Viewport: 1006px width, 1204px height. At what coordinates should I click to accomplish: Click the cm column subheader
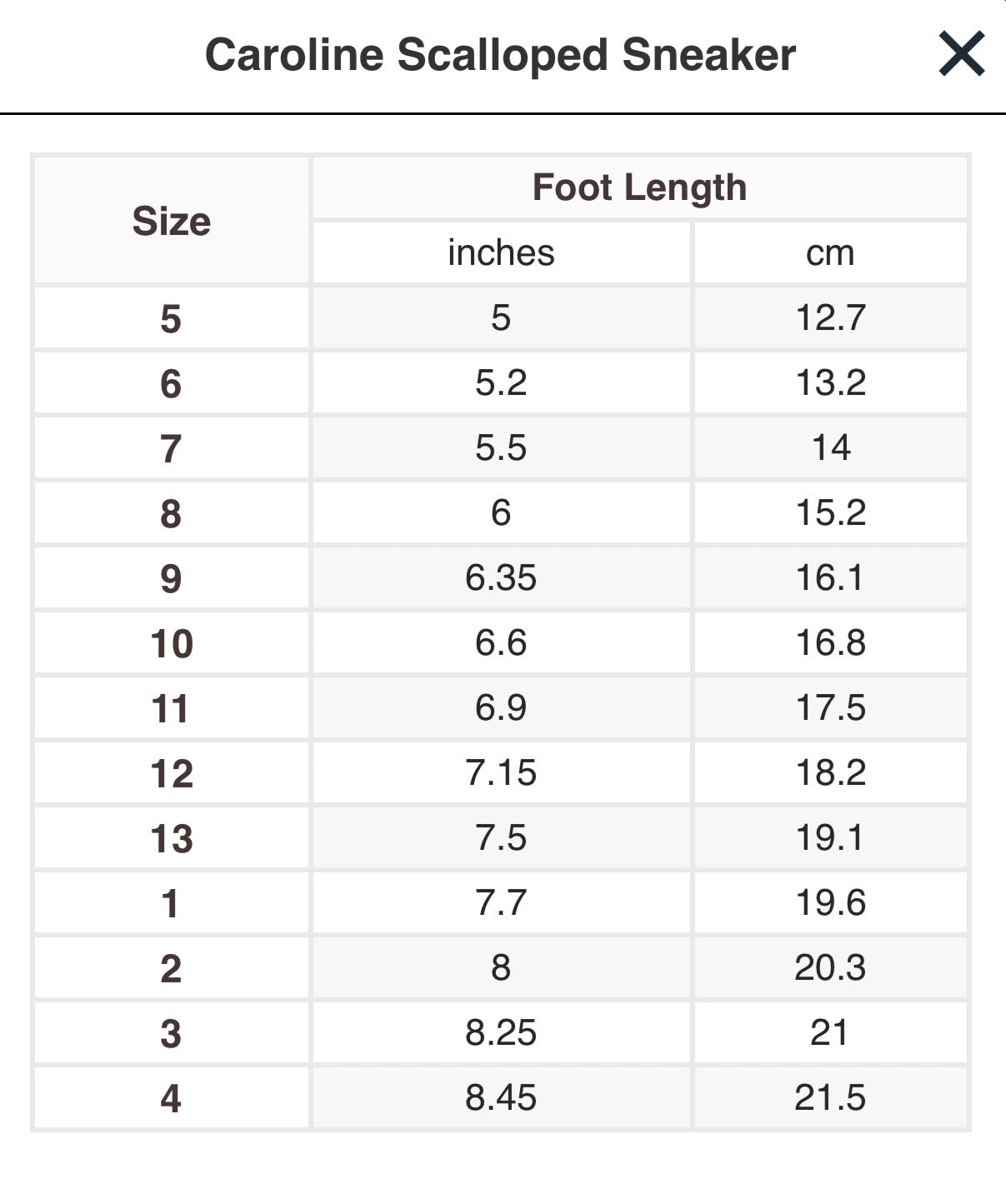pos(830,252)
